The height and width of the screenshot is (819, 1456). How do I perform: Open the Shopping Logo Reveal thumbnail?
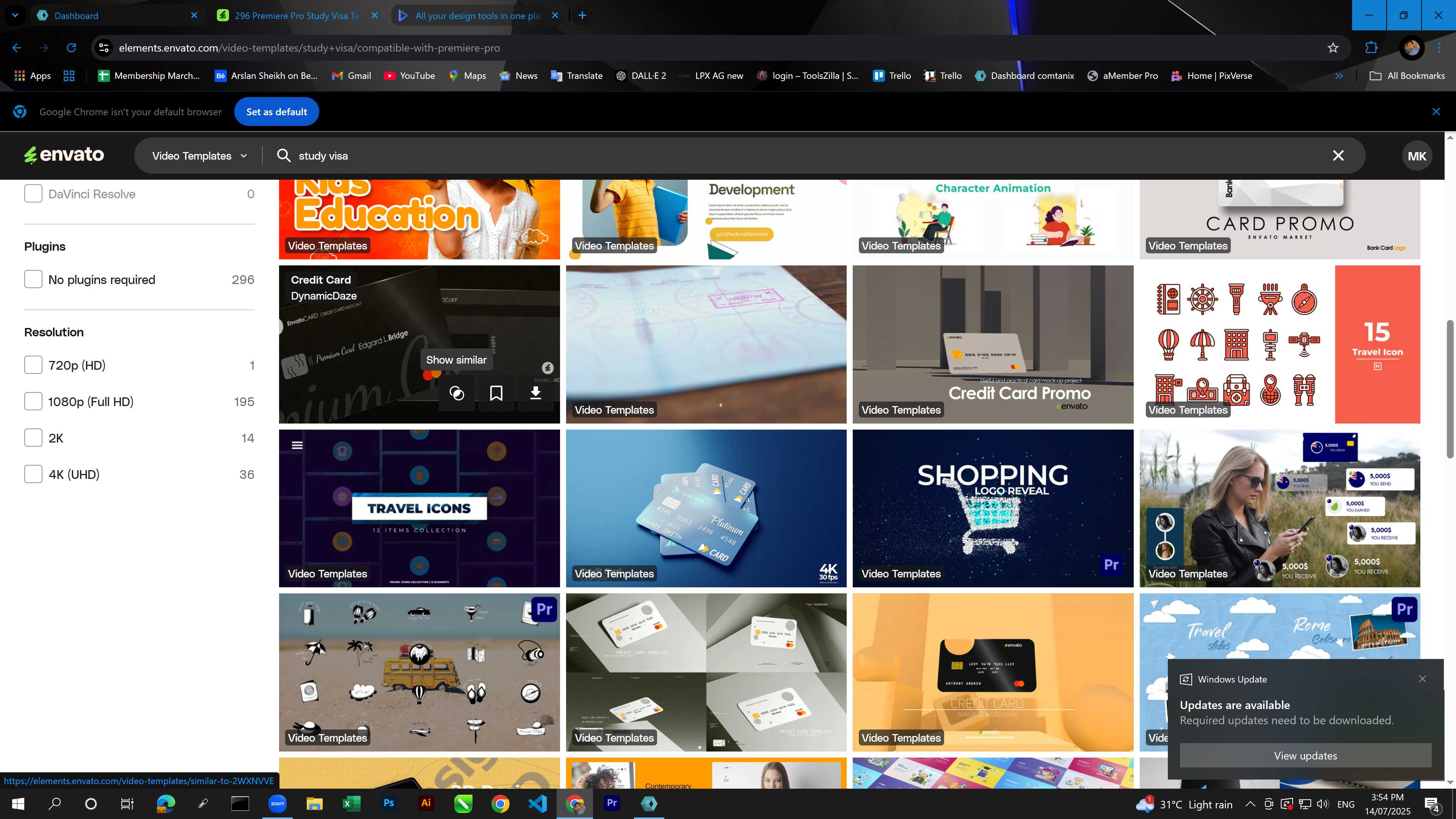[993, 508]
